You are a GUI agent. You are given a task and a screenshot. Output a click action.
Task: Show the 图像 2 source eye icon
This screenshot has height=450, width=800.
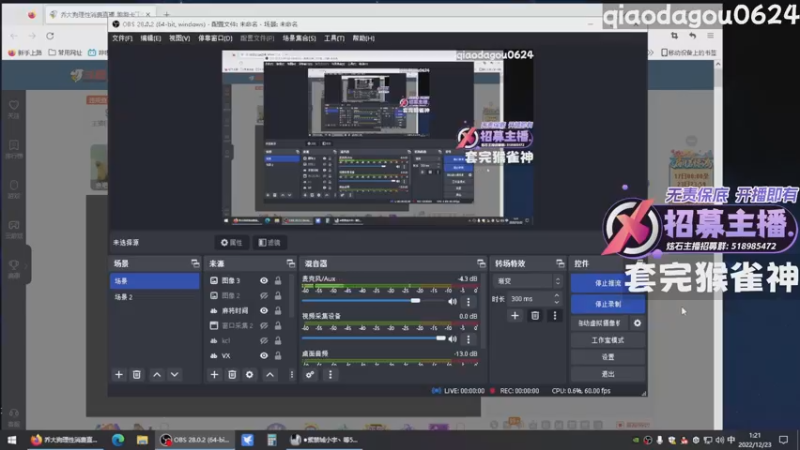[x=264, y=295]
